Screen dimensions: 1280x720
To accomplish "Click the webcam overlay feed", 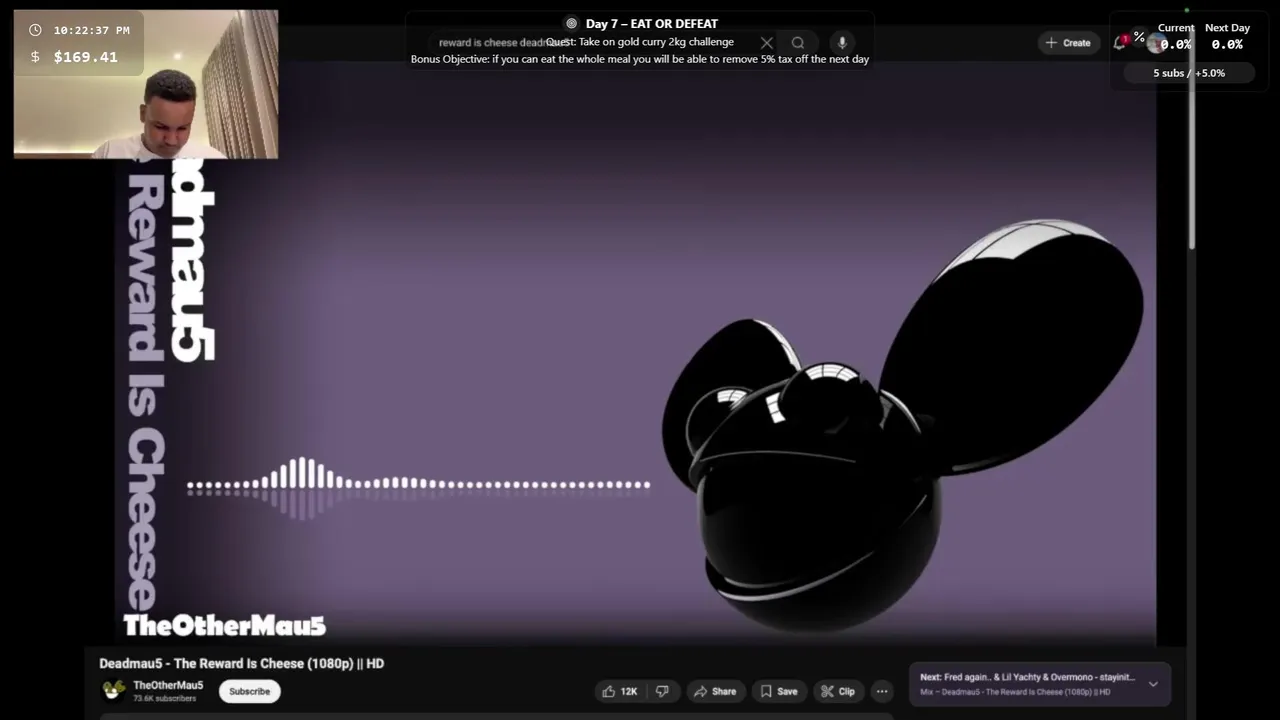I will coord(146,85).
